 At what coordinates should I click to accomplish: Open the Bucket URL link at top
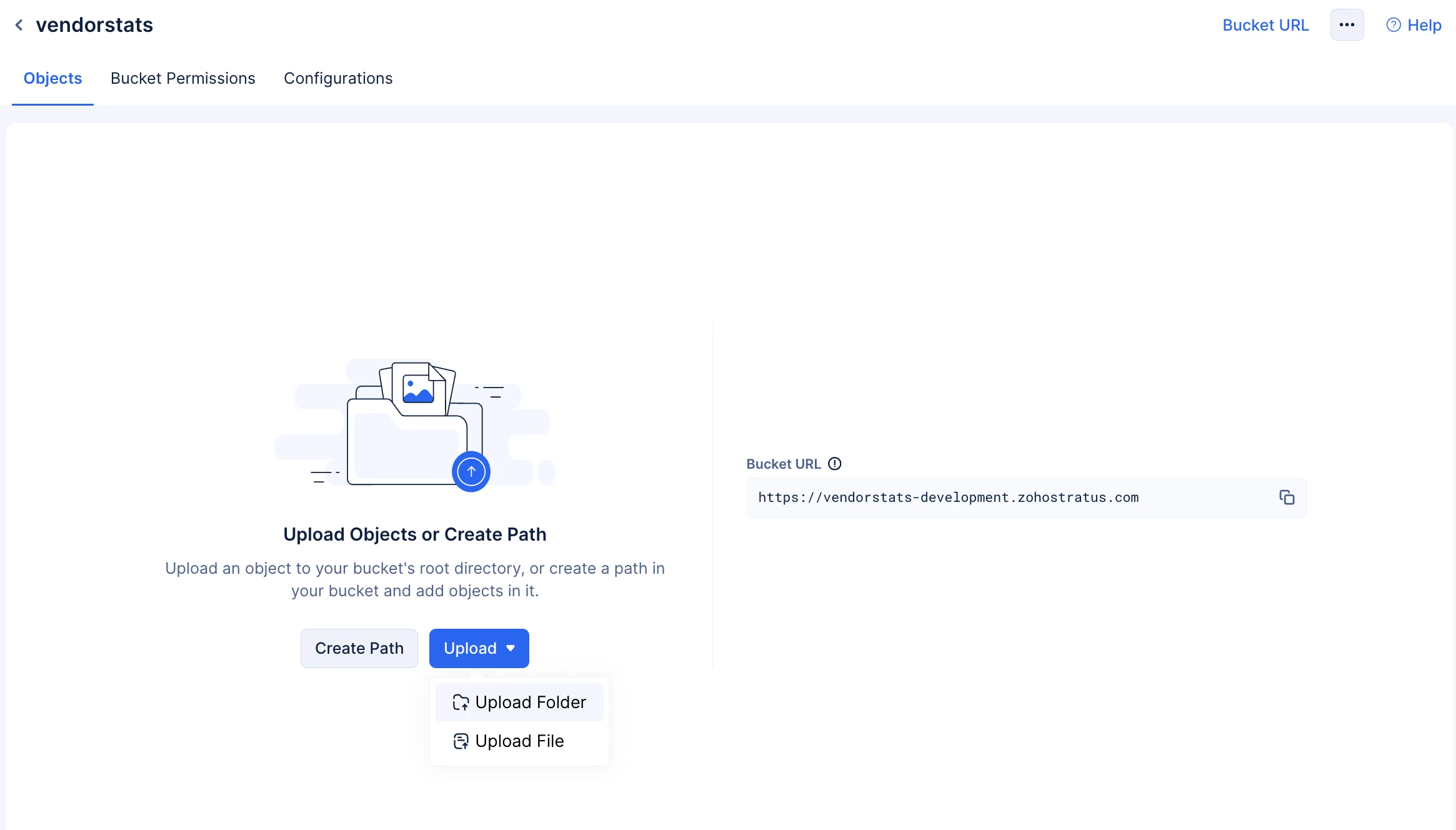coord(1265,25)
